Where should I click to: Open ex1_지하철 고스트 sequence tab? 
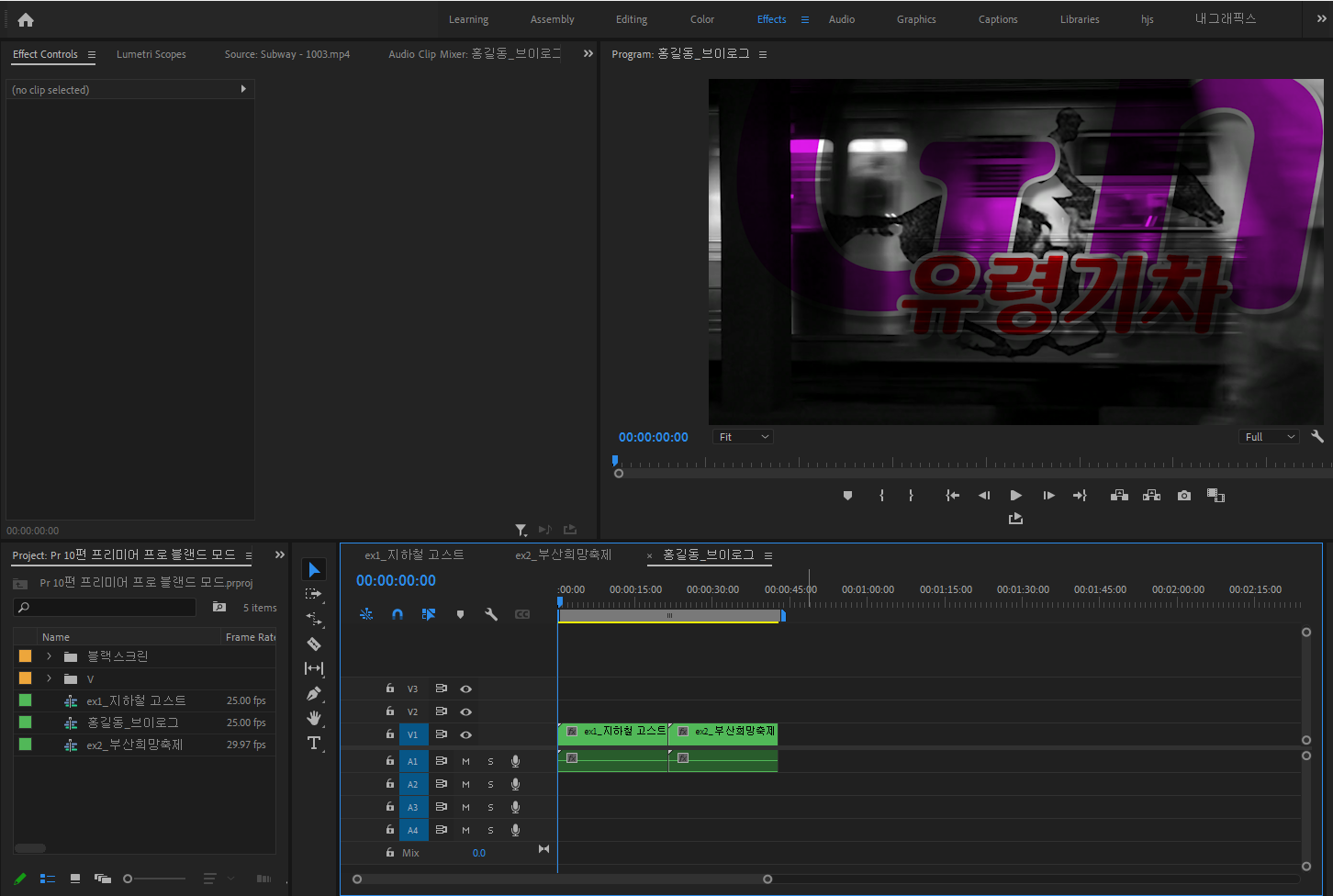pyautogui.click(x=414, y=555)
